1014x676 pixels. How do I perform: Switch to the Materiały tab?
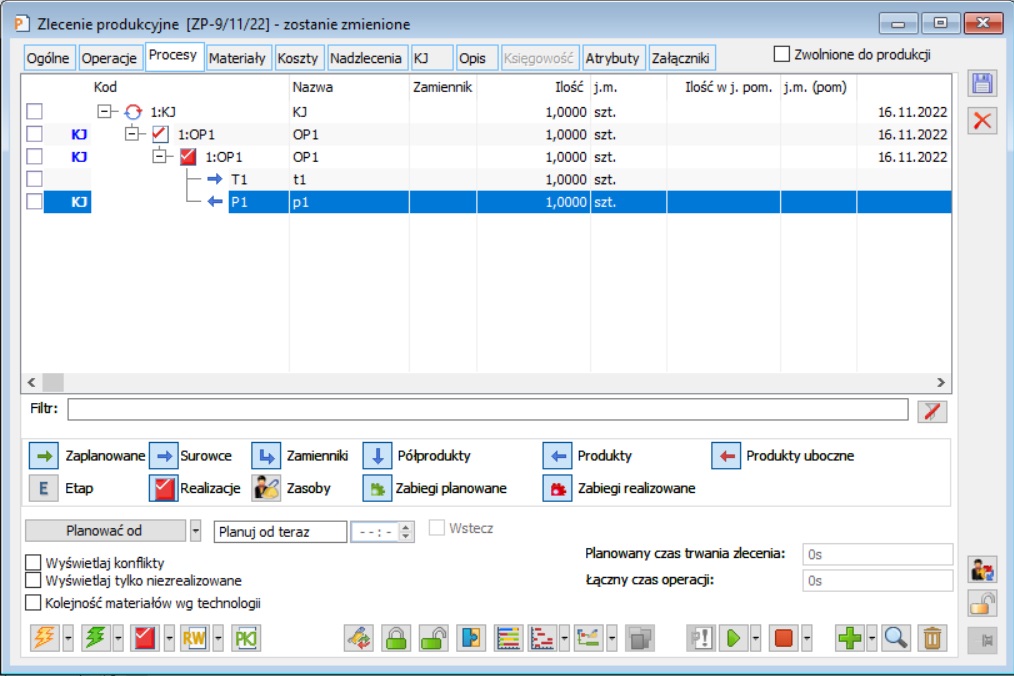[x=237, y=59]
